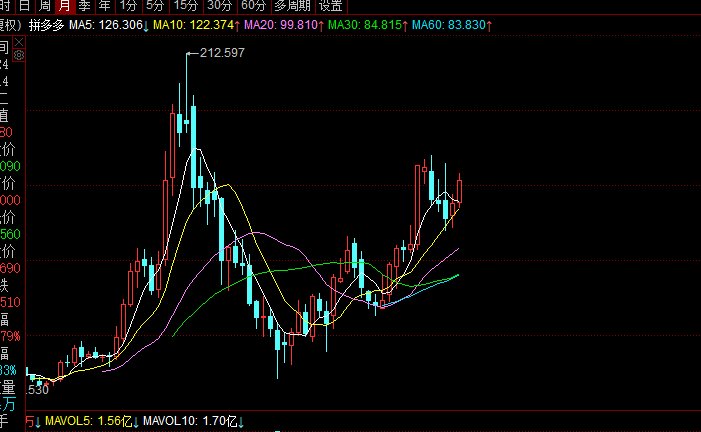Click the 212.597 peak price marker
Screen dimensions: 701x432
click(222, 52)
